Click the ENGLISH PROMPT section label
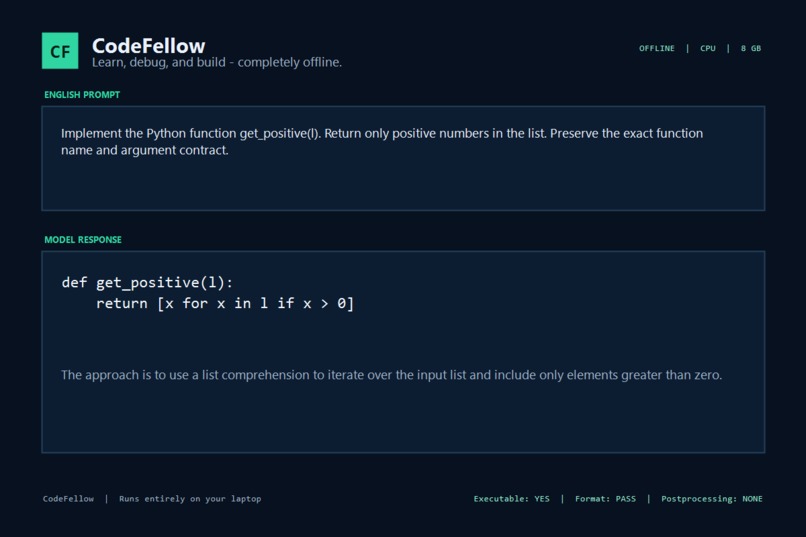Screen dimensions: 806x537 click(x=82, y=95)
